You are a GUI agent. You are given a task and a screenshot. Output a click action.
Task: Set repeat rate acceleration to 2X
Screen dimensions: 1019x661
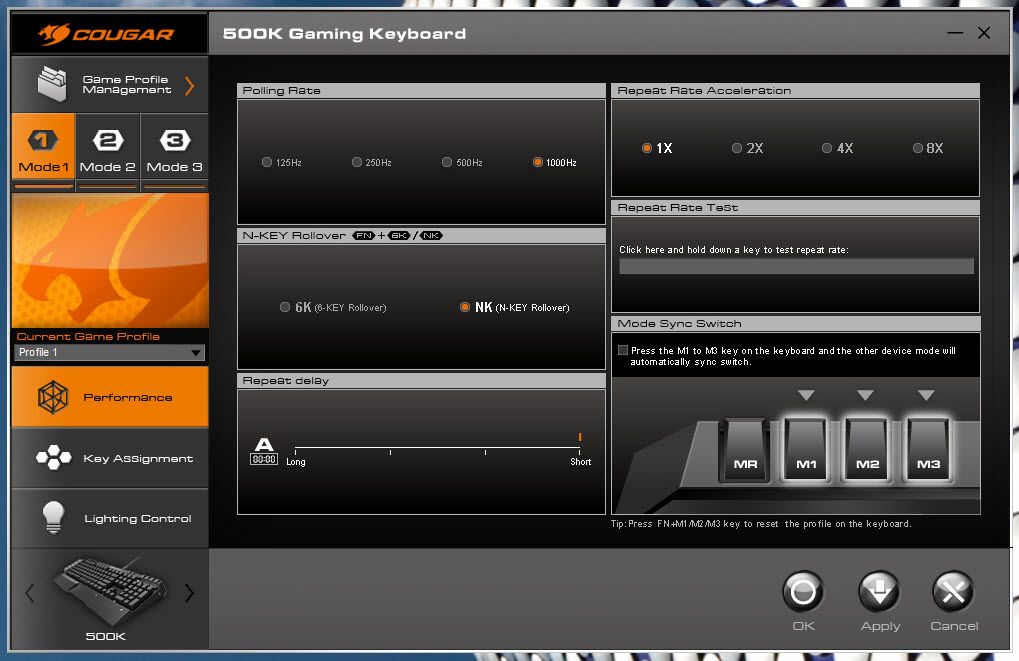click(x=737, y=148)
